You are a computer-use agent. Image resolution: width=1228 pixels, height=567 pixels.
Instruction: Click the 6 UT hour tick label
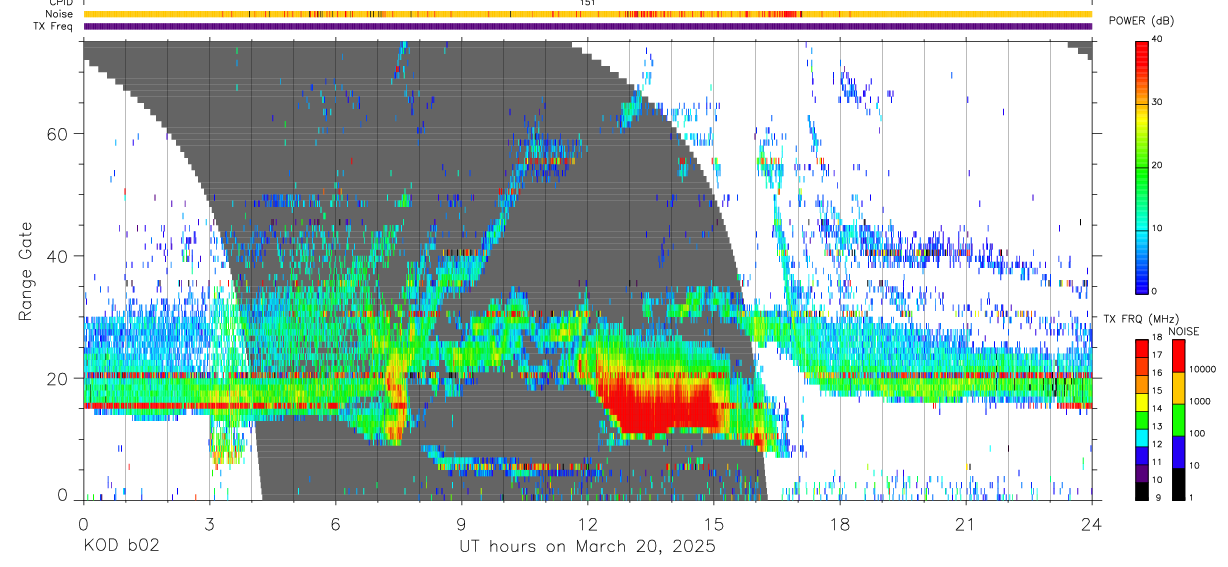coord(335,524)
